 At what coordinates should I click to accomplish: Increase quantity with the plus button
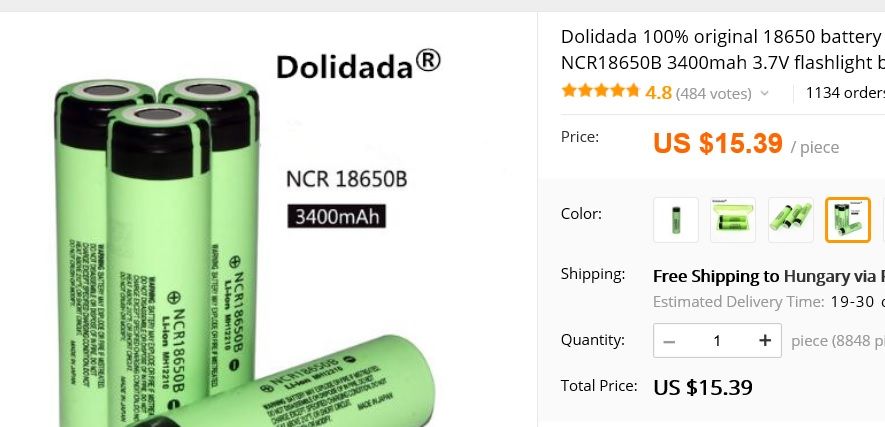pos(765,341)
